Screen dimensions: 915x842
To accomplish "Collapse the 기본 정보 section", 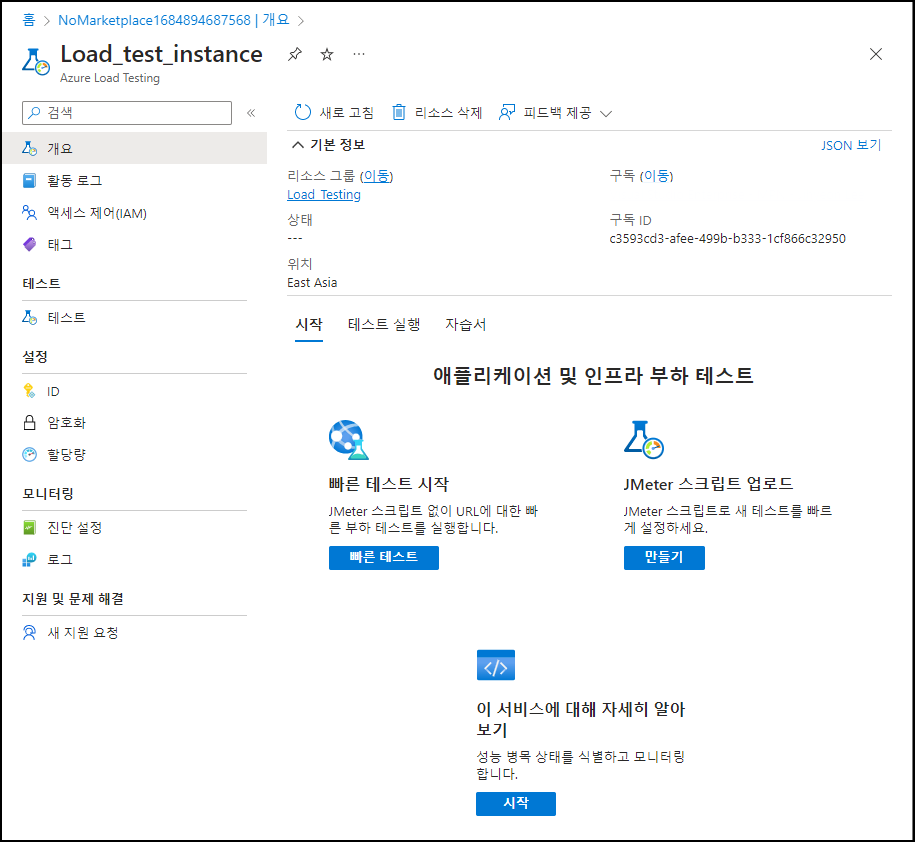I will (x=298, y=145).
